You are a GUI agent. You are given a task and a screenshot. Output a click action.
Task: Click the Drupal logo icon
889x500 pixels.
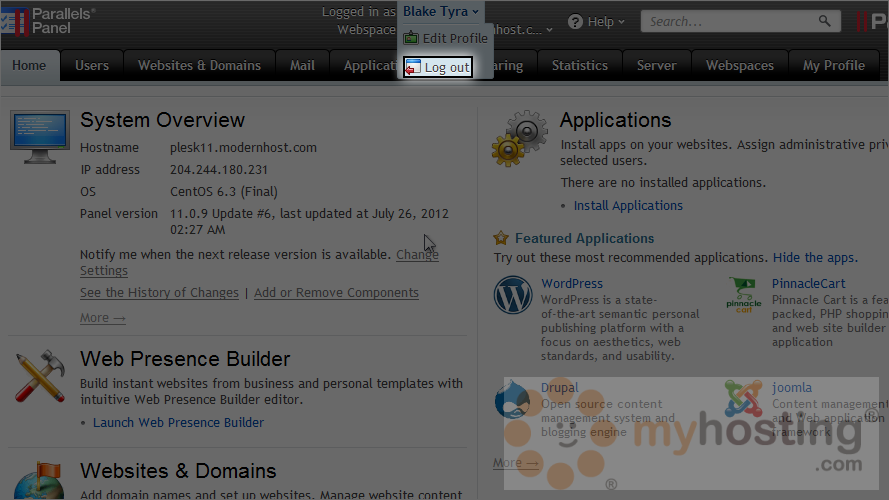(512, 399)
